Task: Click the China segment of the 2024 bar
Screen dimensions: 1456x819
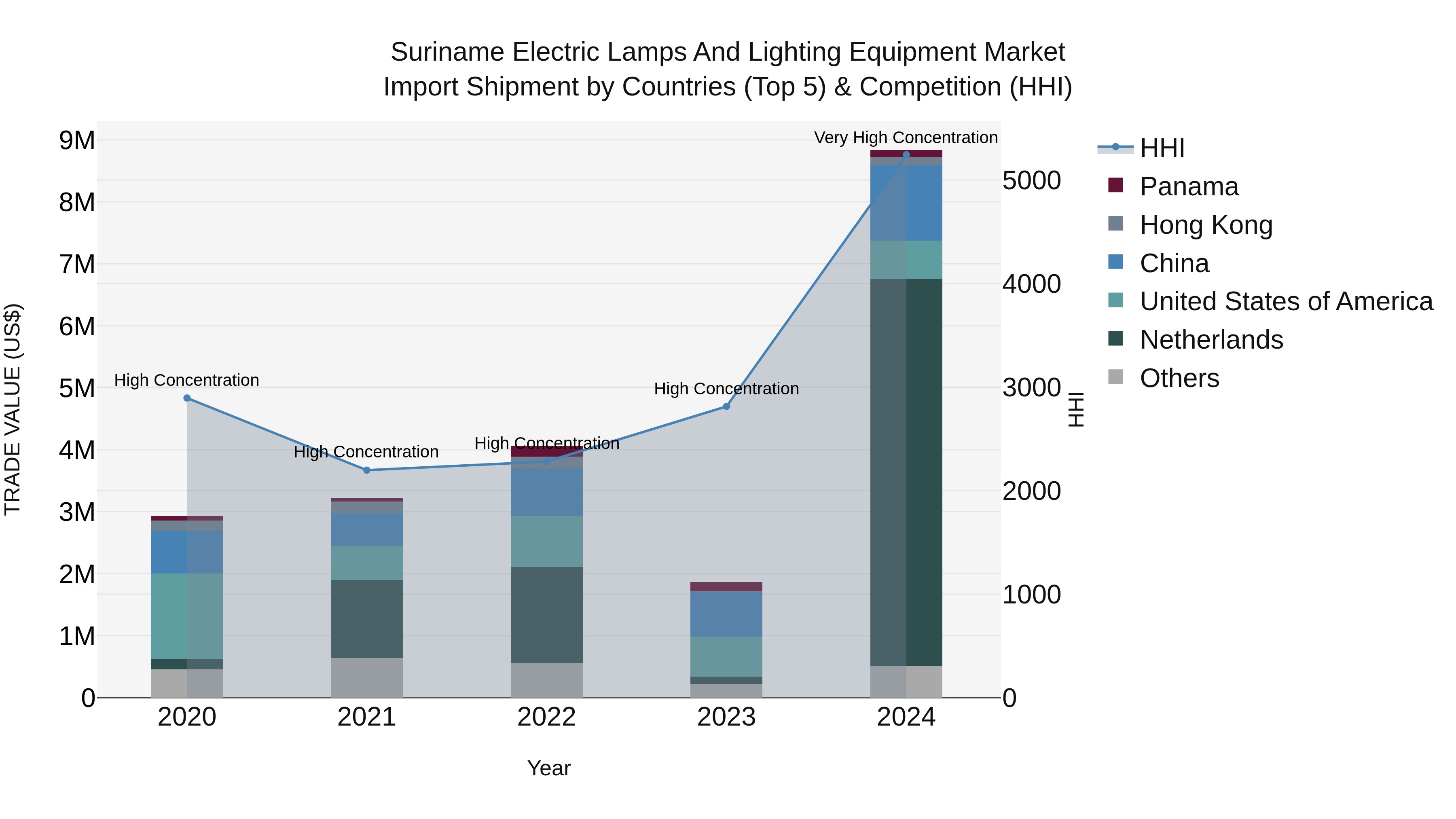Action: pyautogui.click(x=906, y=203)
